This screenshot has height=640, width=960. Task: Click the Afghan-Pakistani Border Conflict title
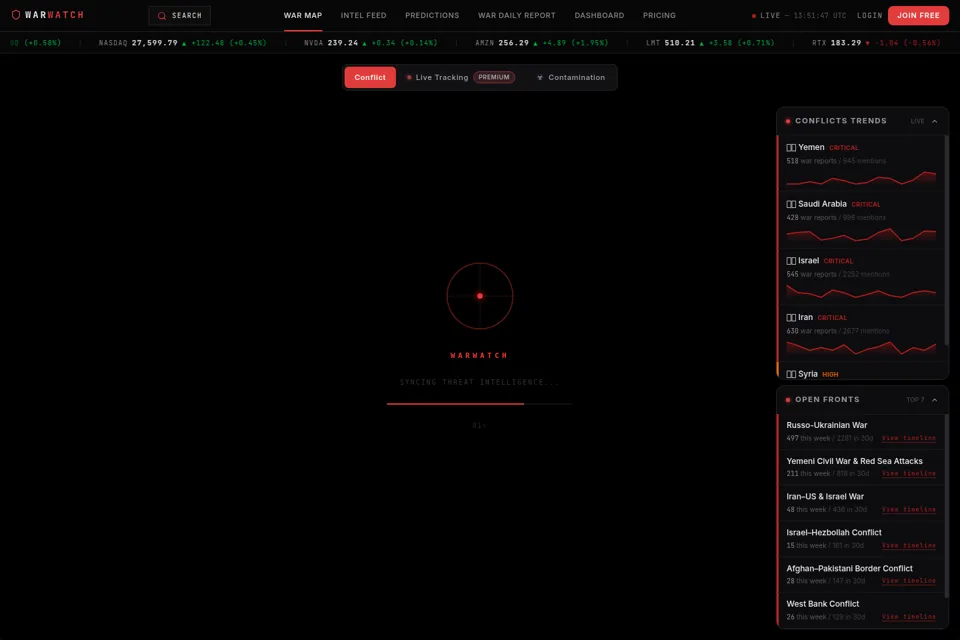849,568
